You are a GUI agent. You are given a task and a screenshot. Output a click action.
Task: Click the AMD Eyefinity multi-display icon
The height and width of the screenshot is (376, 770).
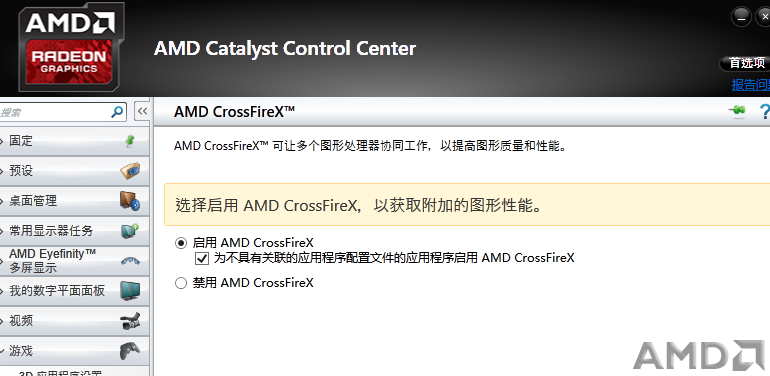130,261
